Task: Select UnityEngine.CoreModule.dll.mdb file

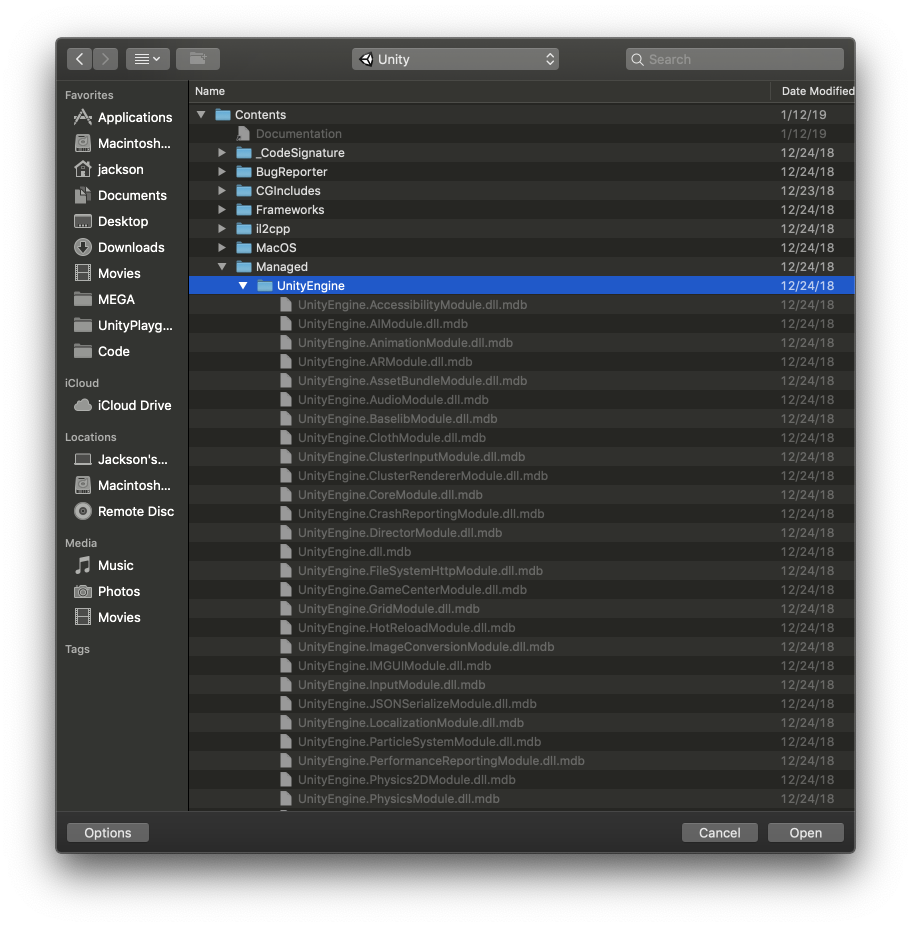Action: coord(522,494)
